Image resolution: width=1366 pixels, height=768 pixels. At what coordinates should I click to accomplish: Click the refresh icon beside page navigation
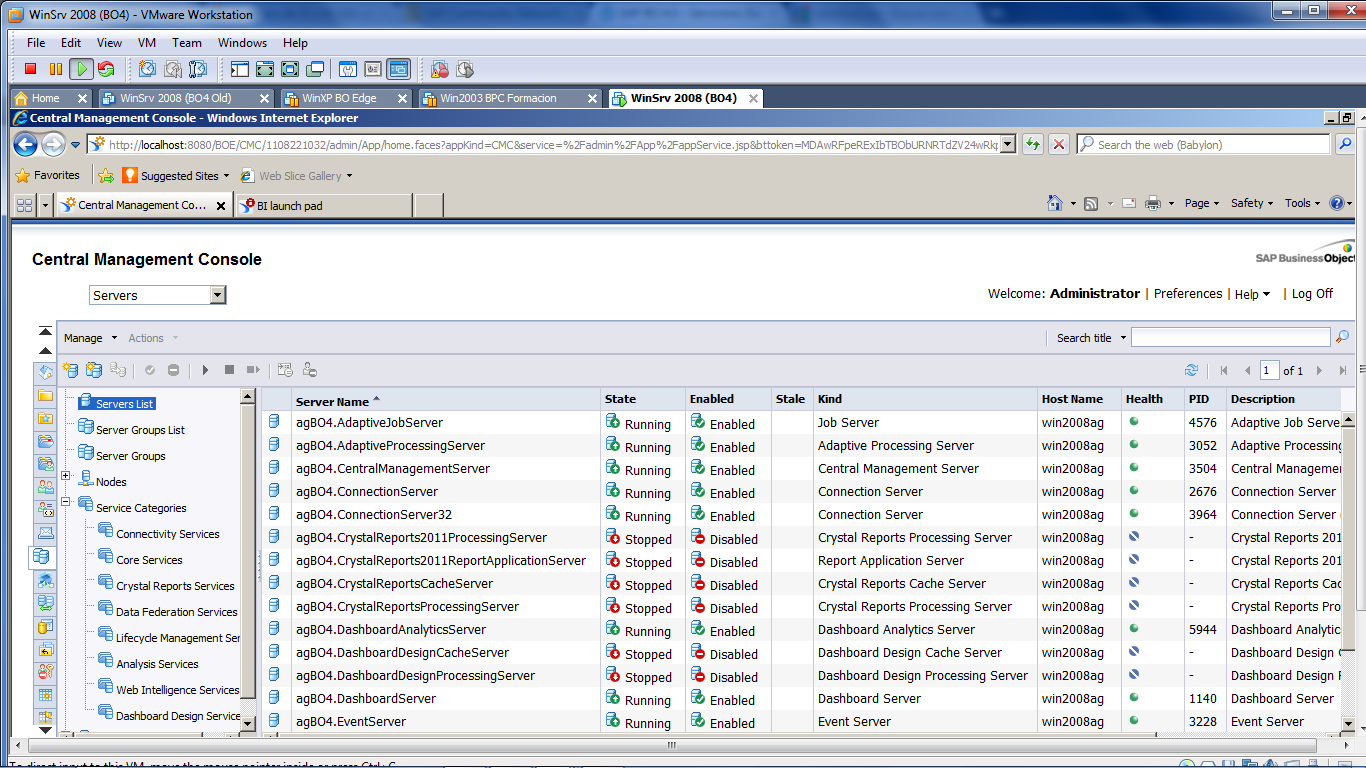coord(1191,370)
